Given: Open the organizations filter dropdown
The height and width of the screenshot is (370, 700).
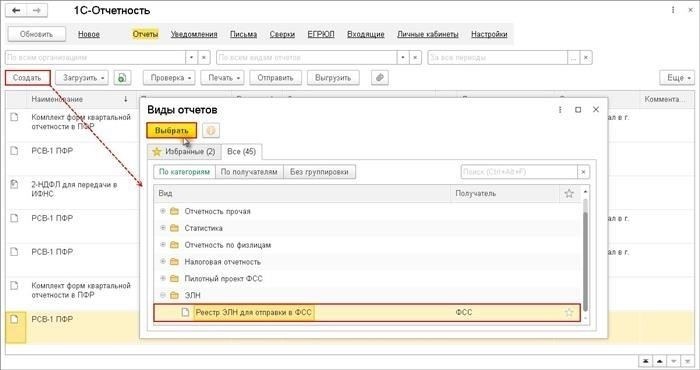Looking at the screenshot, I should click(x=192, y=58).
